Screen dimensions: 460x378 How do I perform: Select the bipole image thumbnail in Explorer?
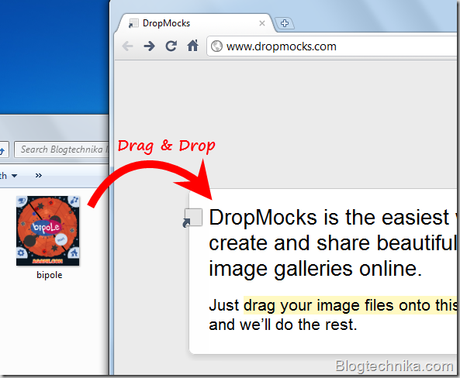48,231
